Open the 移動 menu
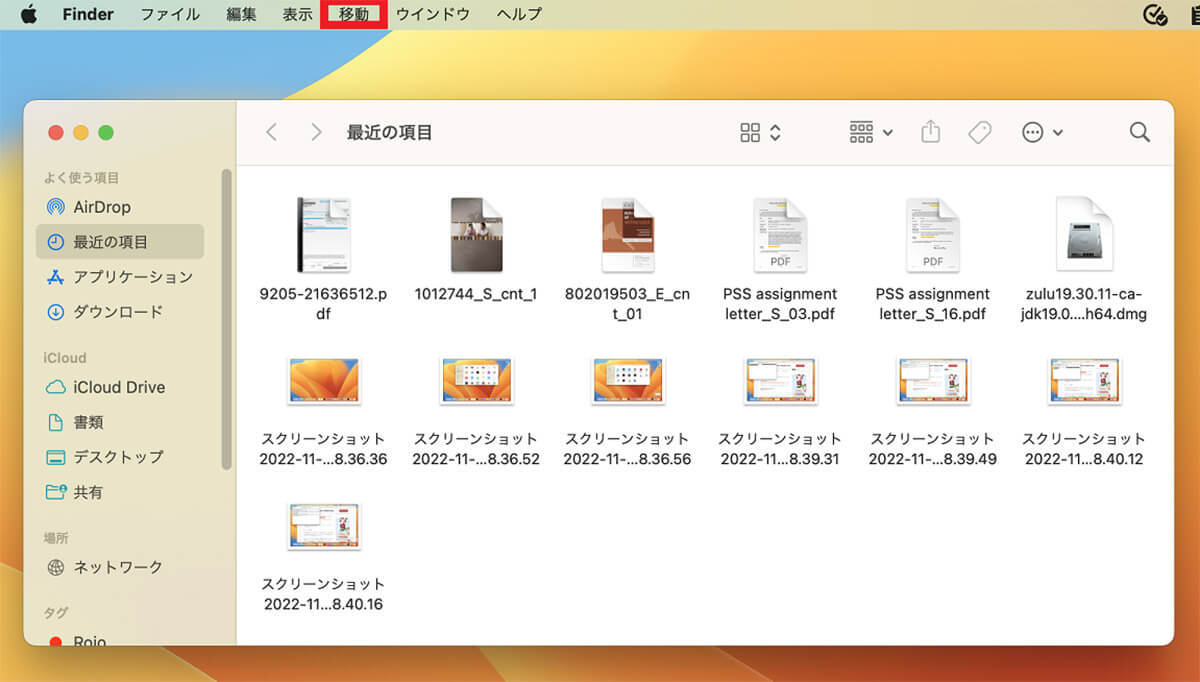 [x=354, y=14]
